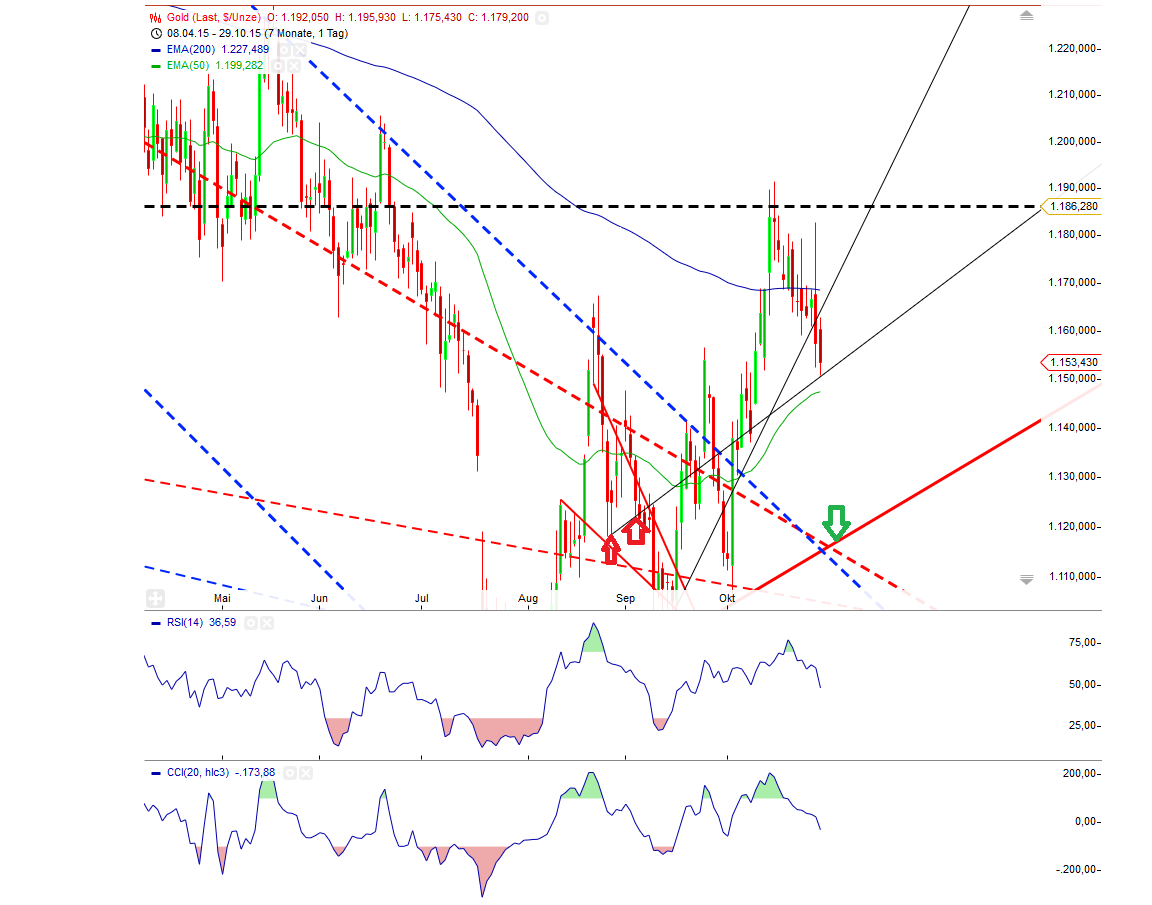The height and width of the screenshot is (905, 1152).
Task: Click the pan arrows icon at chart bottom-left
Action: coord(155,598)
